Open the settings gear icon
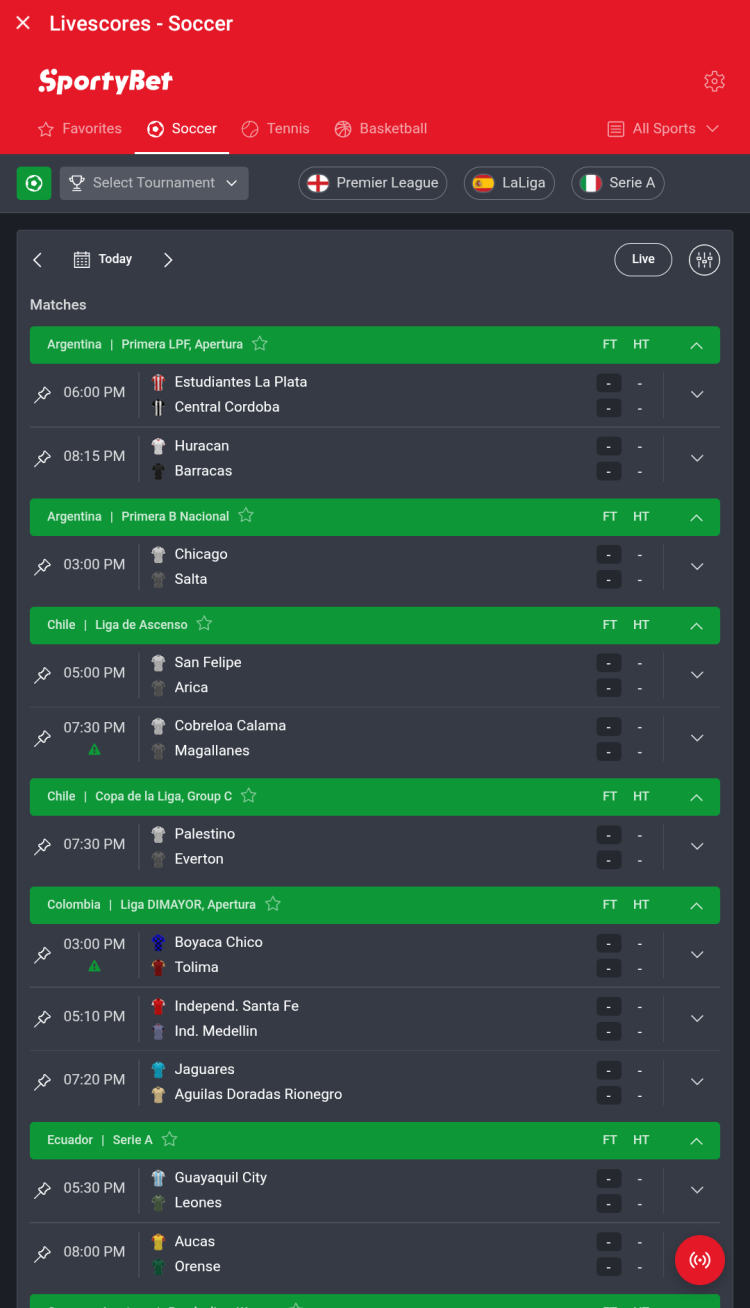 [714, 82]
